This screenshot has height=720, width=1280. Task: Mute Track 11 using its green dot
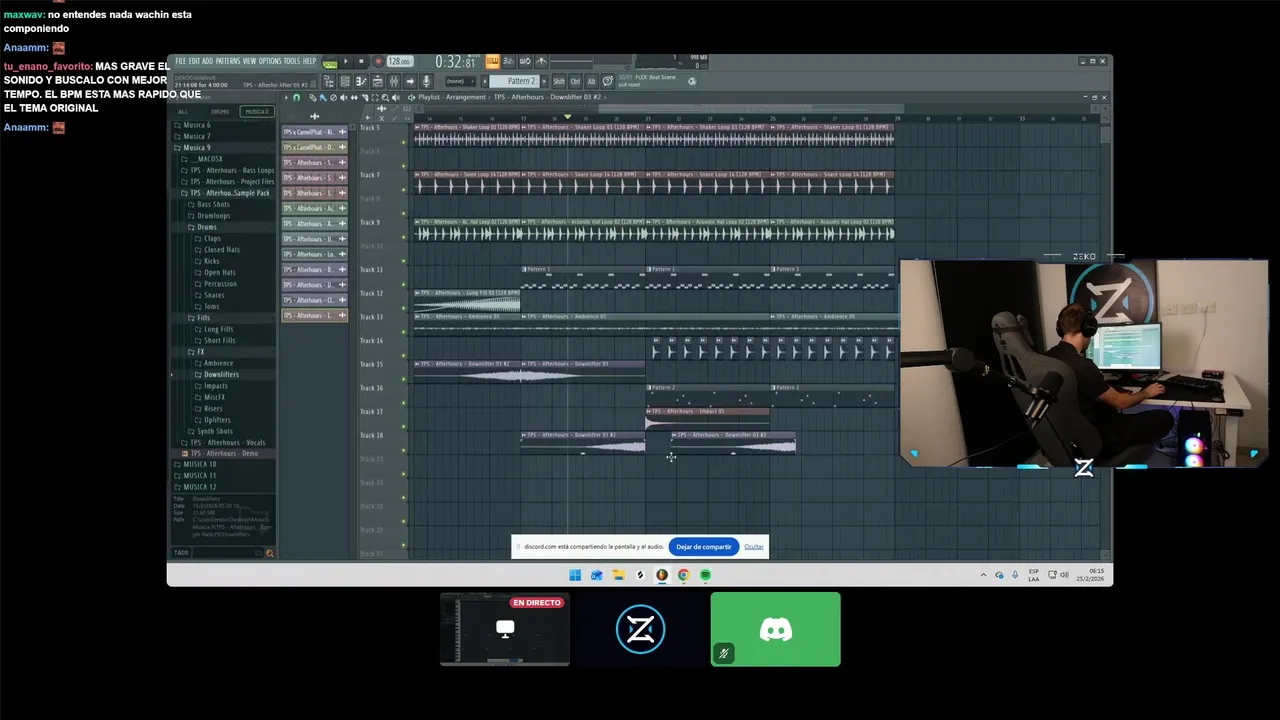pyautogui.click(x=404, y=284)
